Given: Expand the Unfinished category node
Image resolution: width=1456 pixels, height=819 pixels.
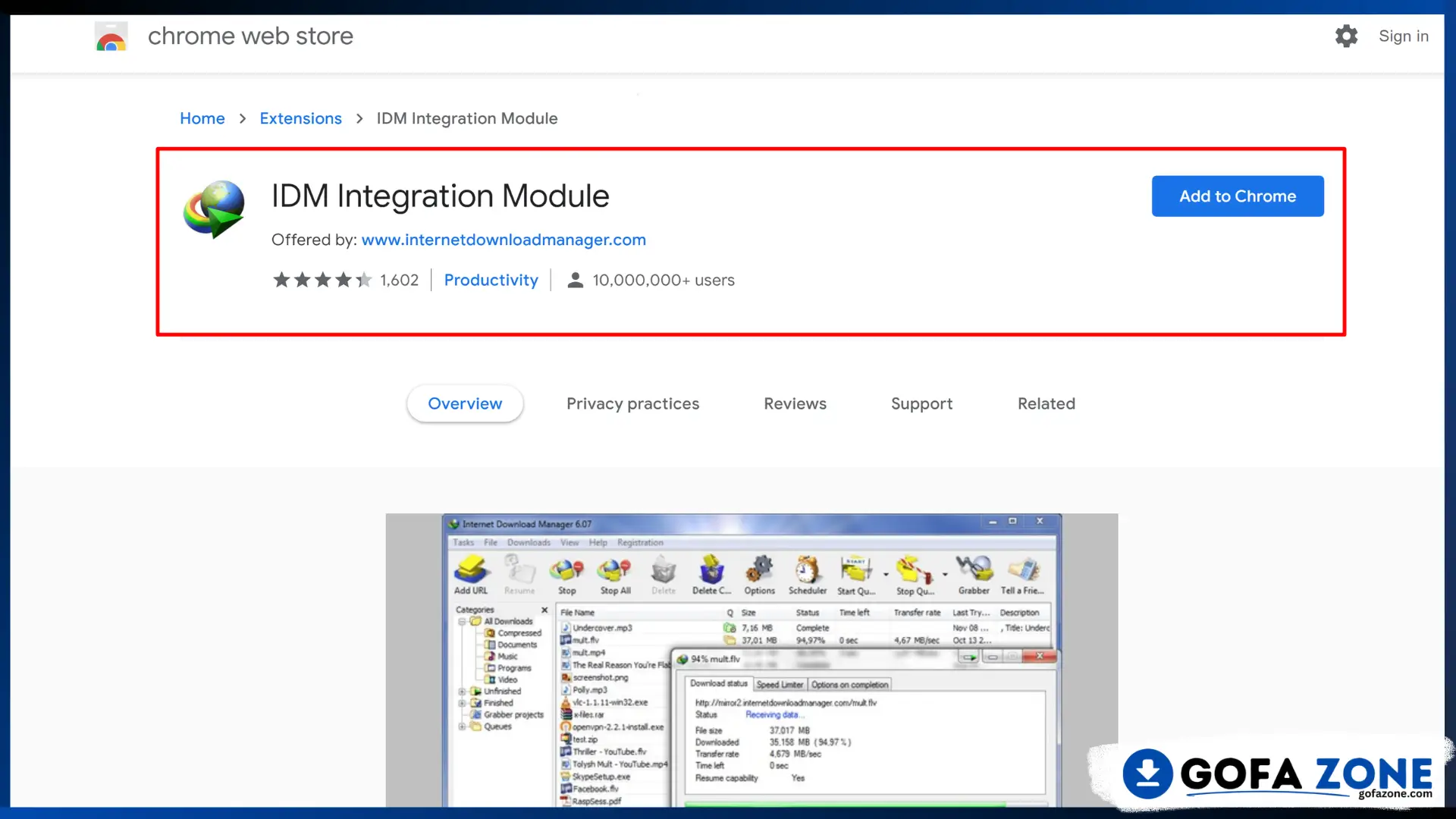Looking at the screenshot, I should (462, 692).
